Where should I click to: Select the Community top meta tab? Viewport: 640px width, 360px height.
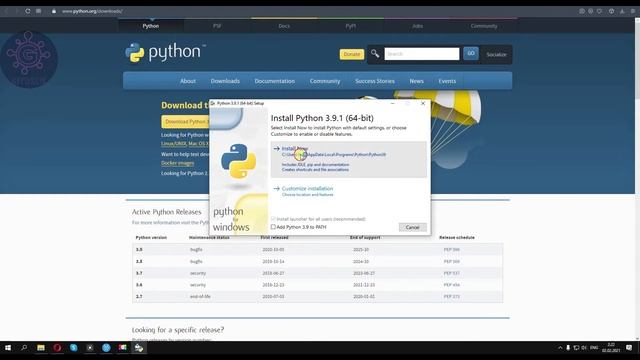point(484,26)
